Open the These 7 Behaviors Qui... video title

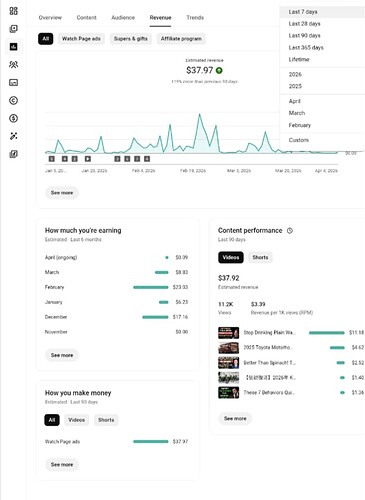click(269, 392)
